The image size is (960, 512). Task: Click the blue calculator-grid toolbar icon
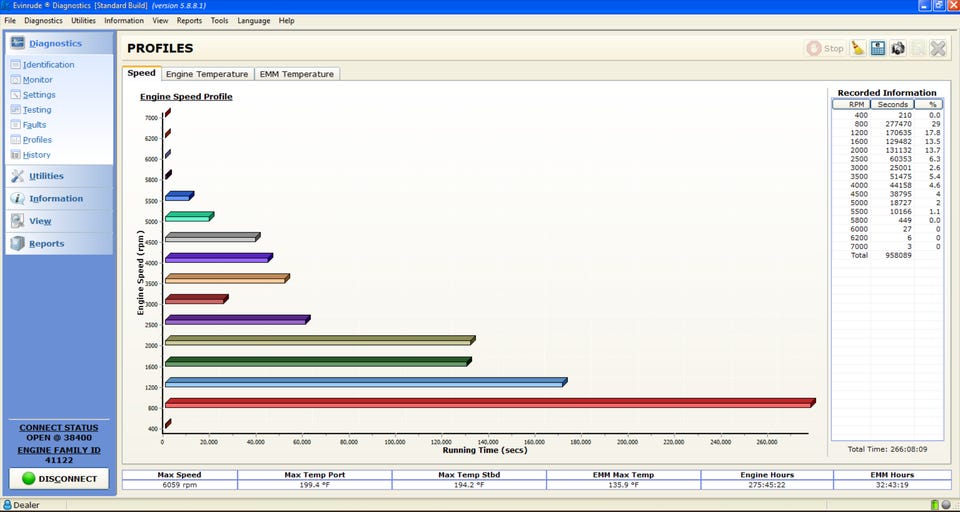click(878, 48)
